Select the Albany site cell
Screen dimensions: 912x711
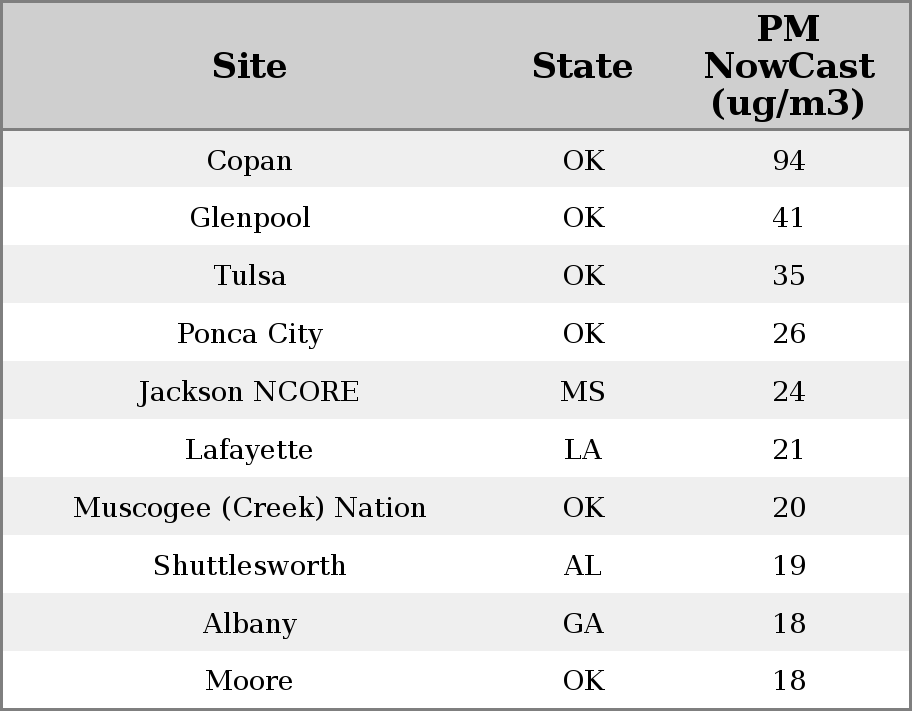[x=249, y=623]
